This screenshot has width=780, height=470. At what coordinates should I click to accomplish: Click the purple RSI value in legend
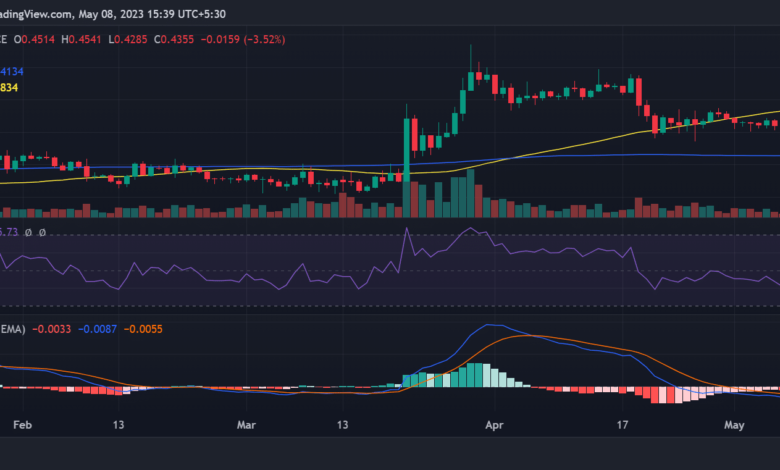8,232
